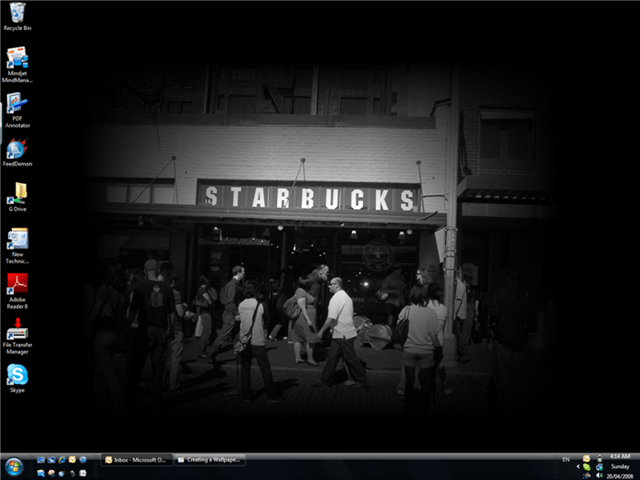This screenshot has height=480, width=640.
Task: Click the FeedDemon desktop shortcut
Action: click(17, 153)
